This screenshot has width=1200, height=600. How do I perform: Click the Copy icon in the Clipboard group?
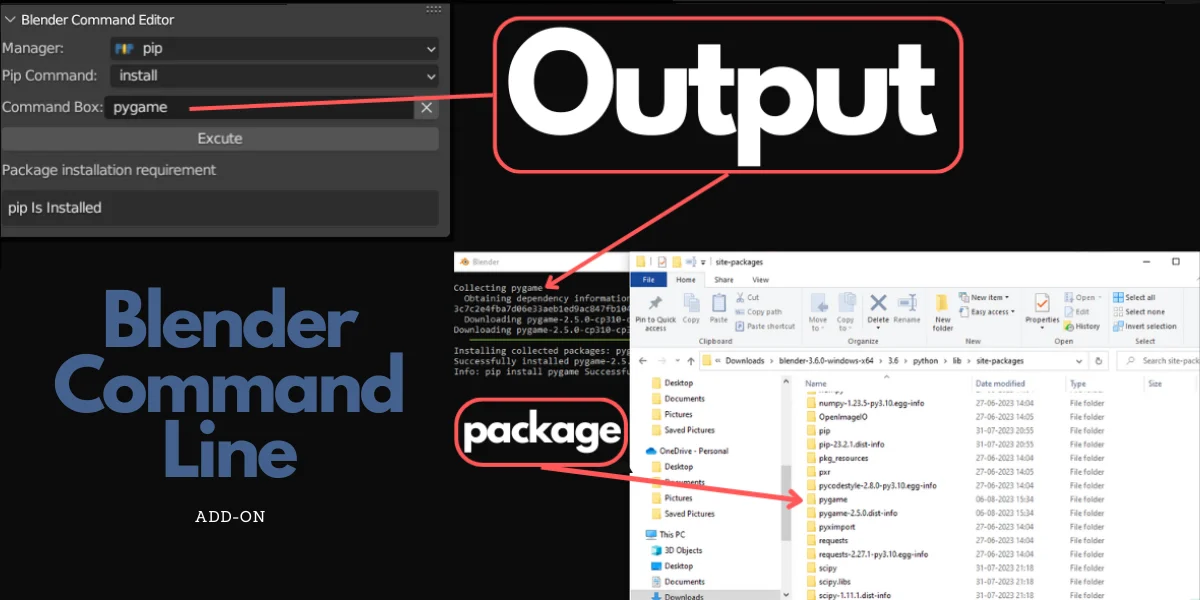(691, 303)
